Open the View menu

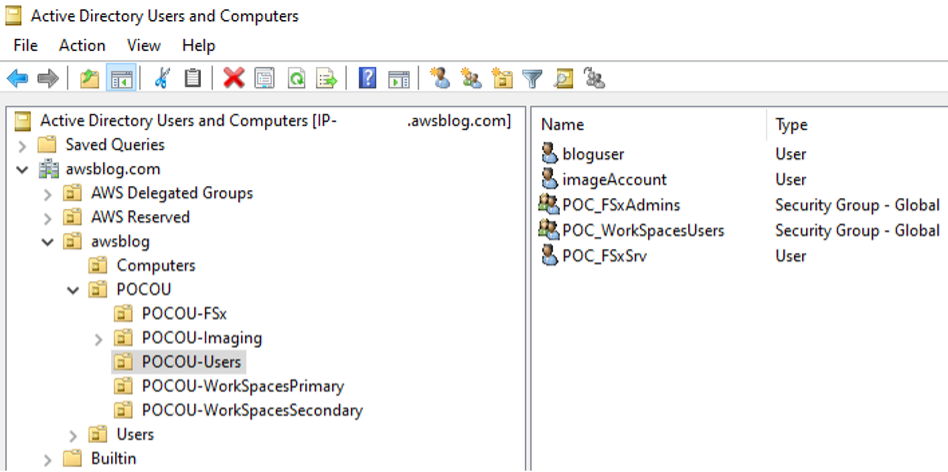coord(144,45)
